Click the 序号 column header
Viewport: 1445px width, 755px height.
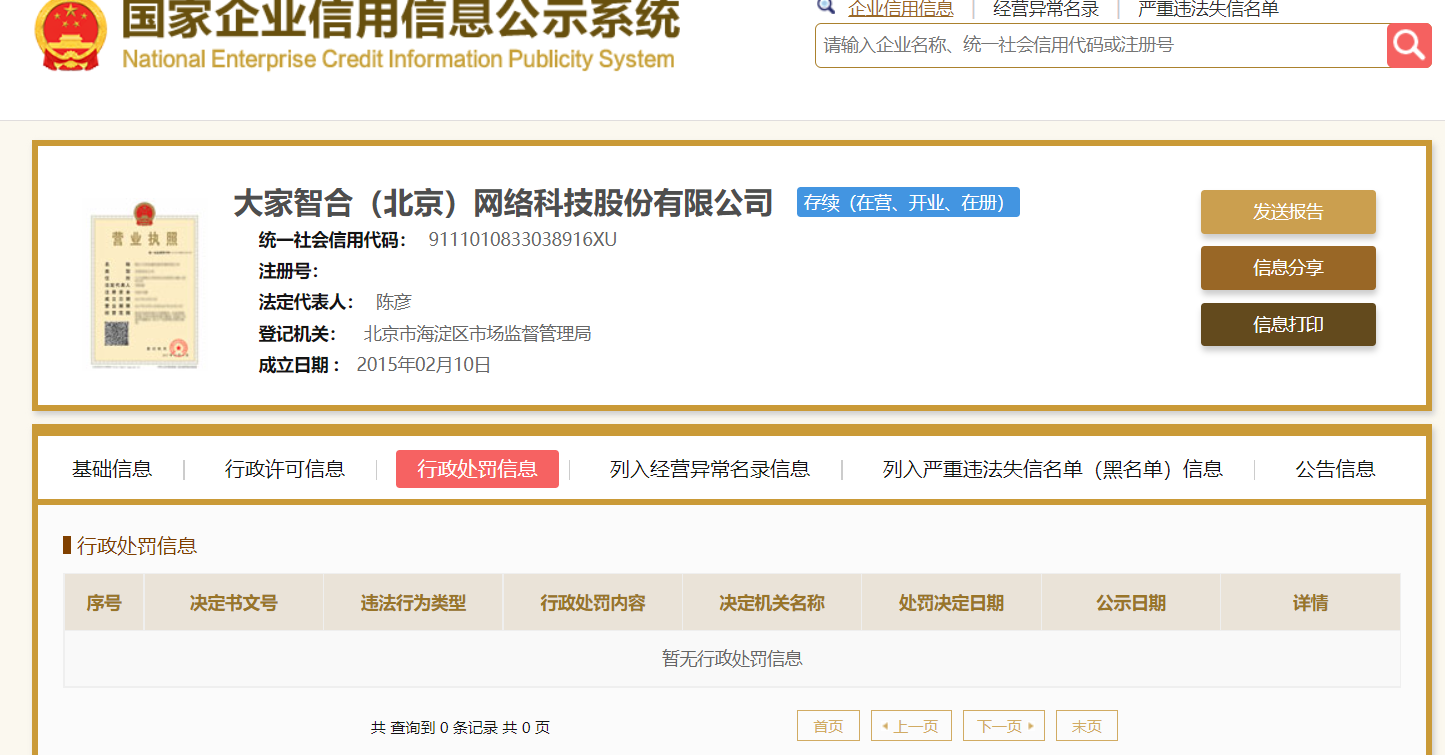point(104,603)
